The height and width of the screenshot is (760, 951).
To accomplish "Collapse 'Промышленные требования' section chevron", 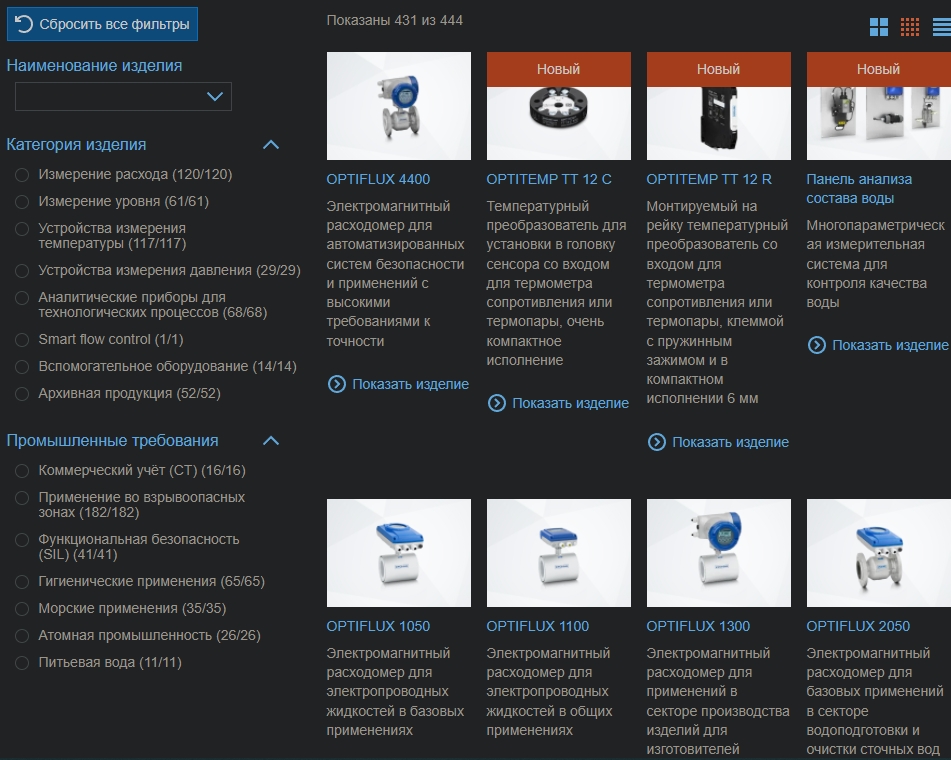I will click(x=271, y=440).
